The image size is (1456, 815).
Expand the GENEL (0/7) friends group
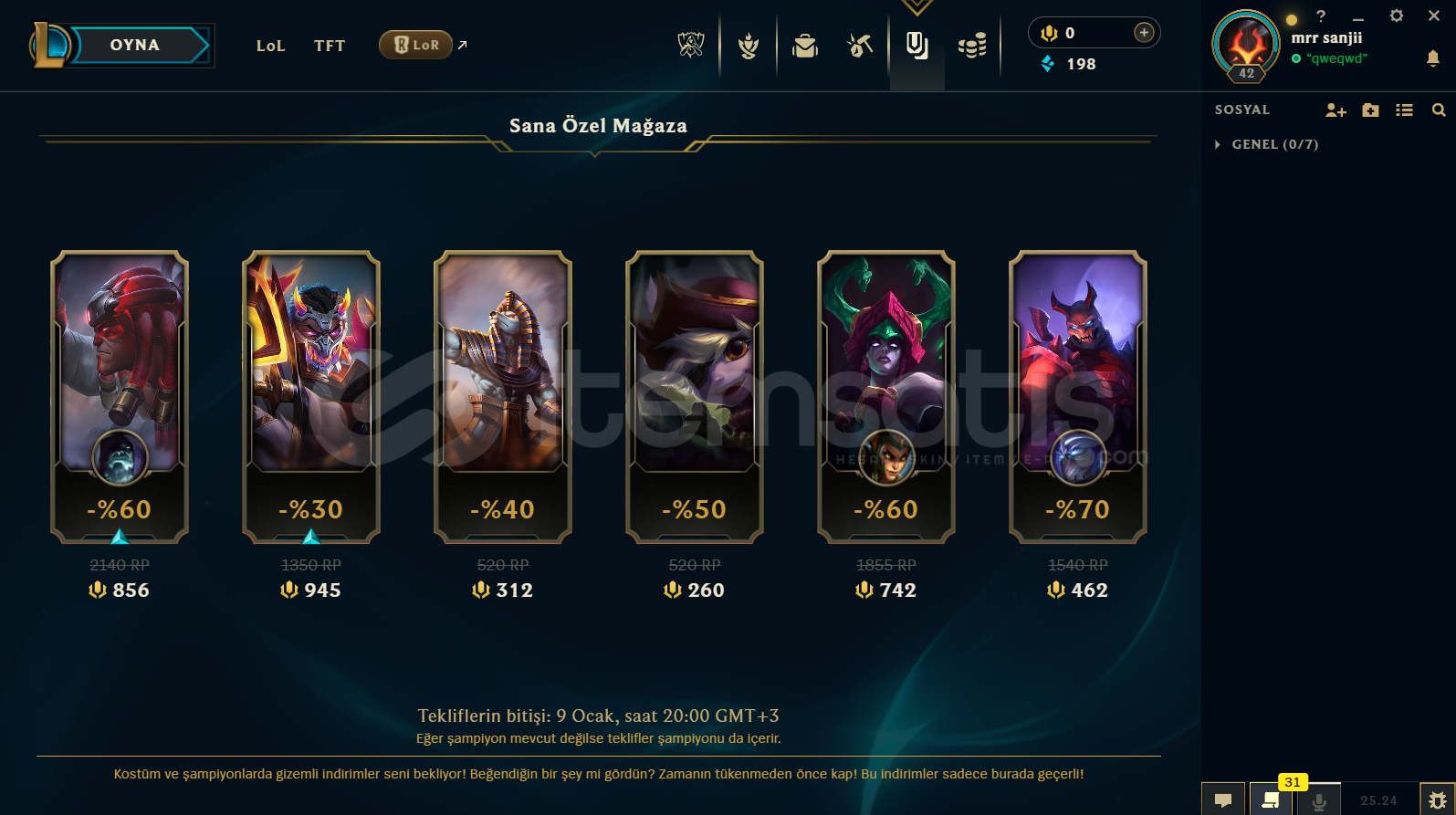point(1268,144)
